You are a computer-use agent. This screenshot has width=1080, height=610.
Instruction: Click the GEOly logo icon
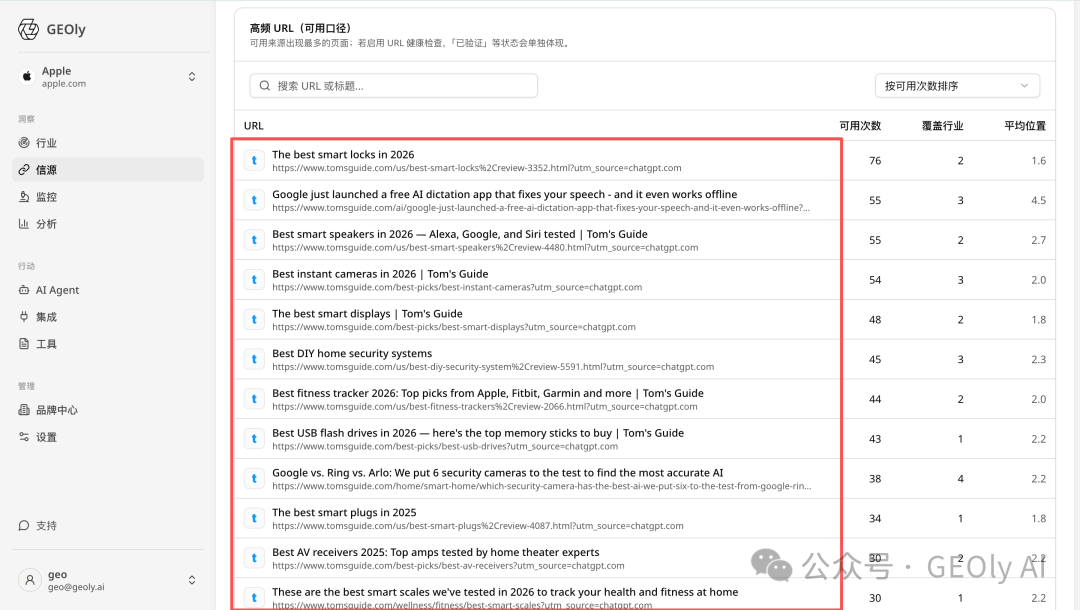pos(28,30)
